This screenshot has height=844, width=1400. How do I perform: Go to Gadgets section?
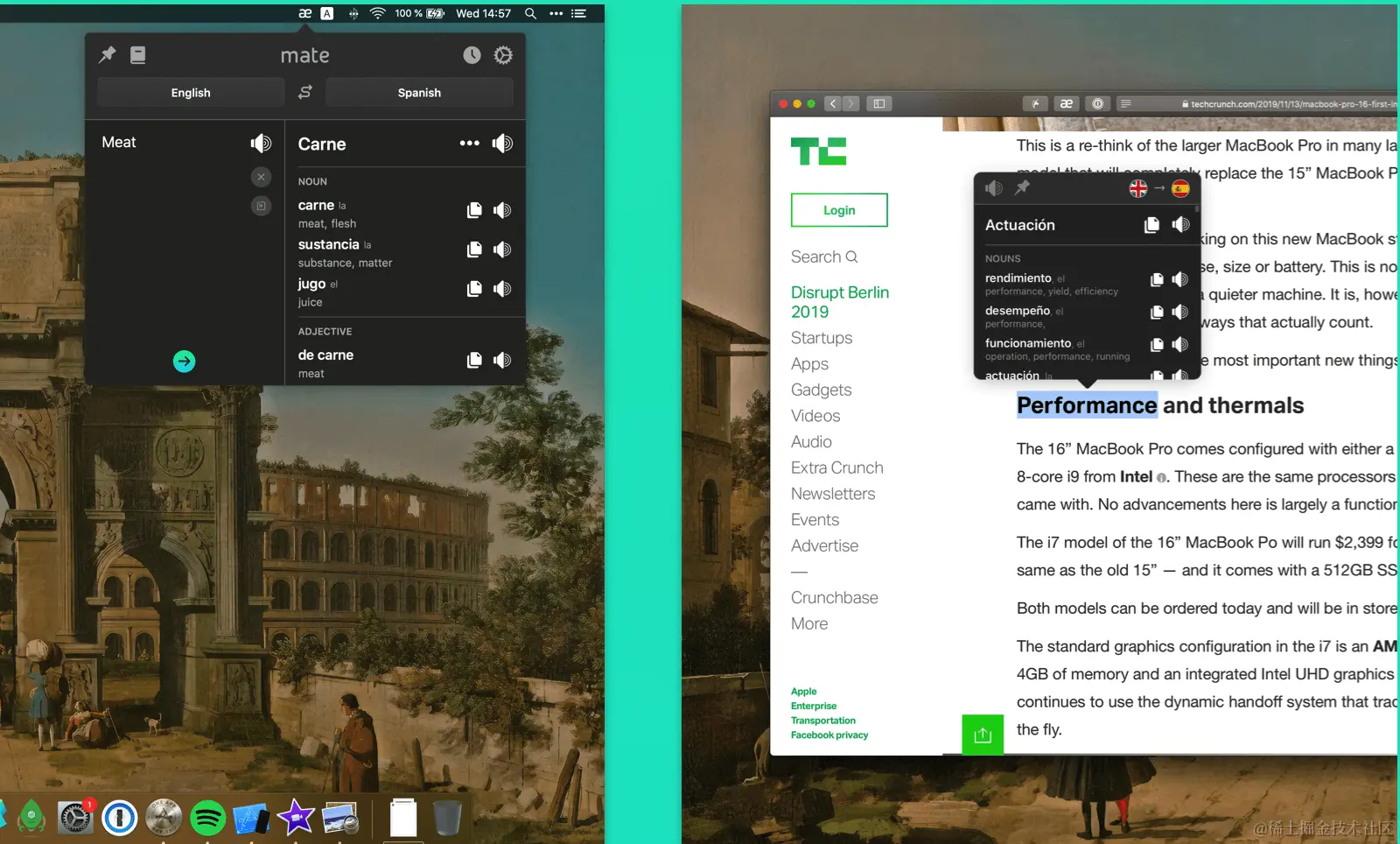click(x=821, y=390)
